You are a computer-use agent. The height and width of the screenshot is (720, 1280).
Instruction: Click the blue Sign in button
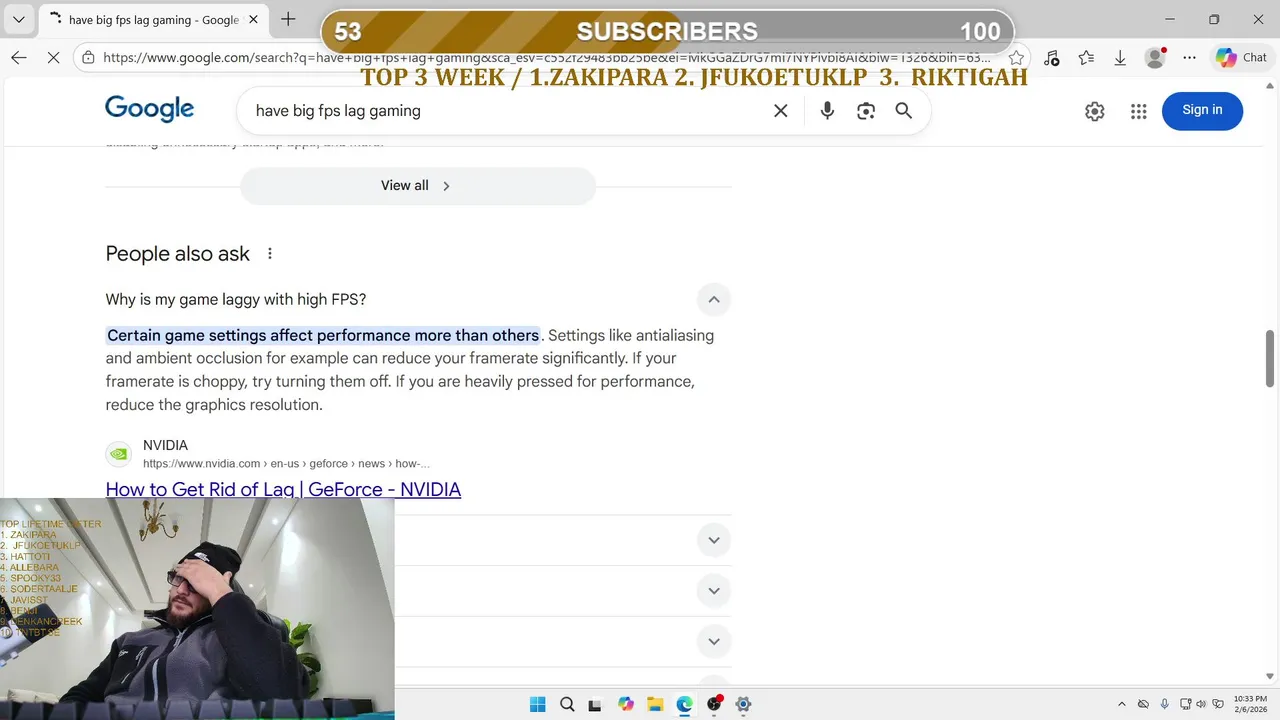click(x=1202, y=110)
